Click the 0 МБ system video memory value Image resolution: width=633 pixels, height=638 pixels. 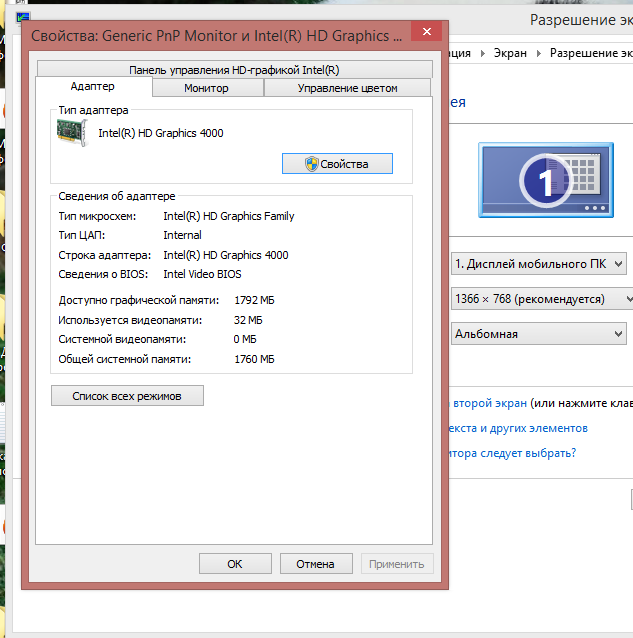pyautogui.click(x=245, y=339)
